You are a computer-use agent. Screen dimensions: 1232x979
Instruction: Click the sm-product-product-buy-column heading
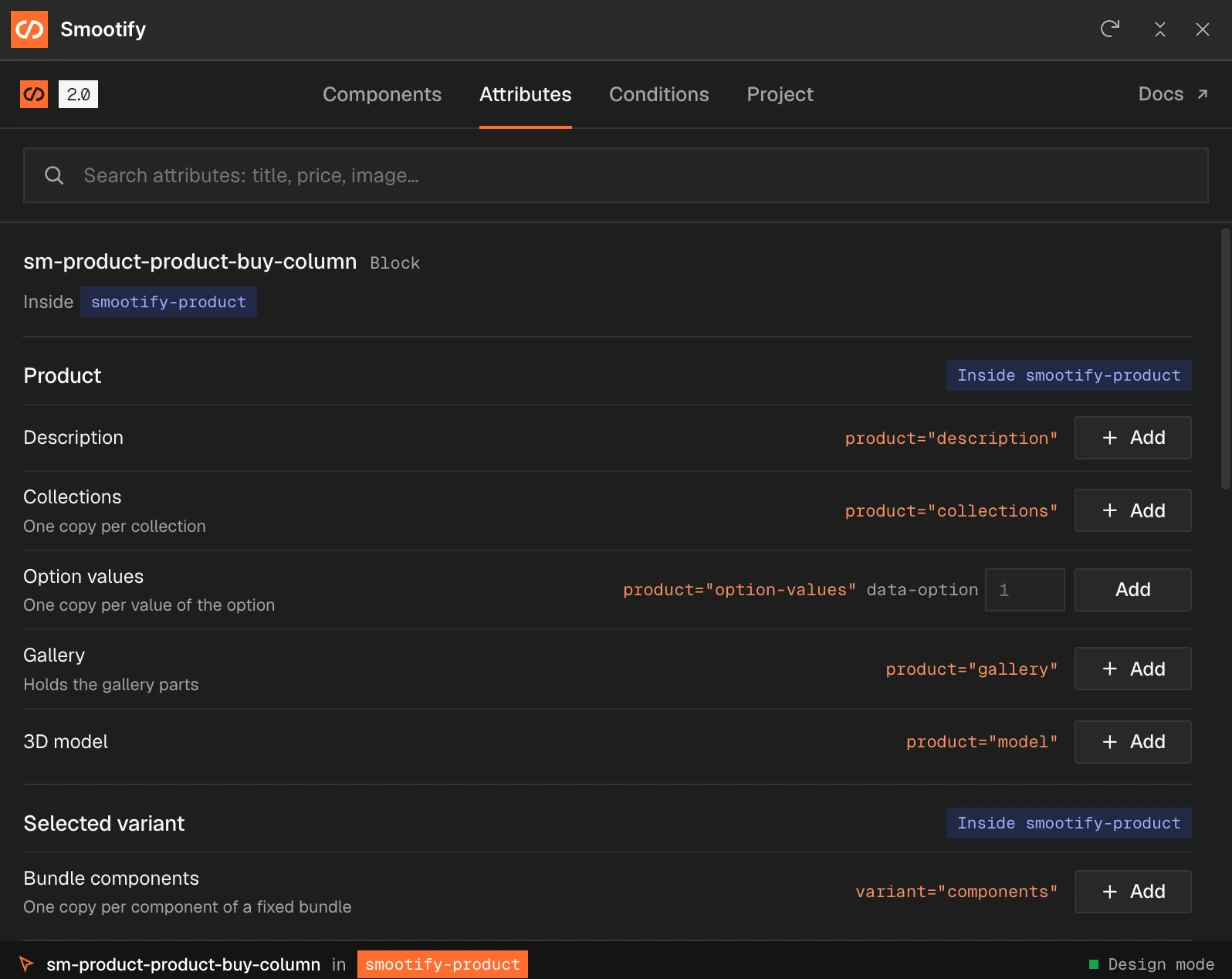(x=190, y=262)
